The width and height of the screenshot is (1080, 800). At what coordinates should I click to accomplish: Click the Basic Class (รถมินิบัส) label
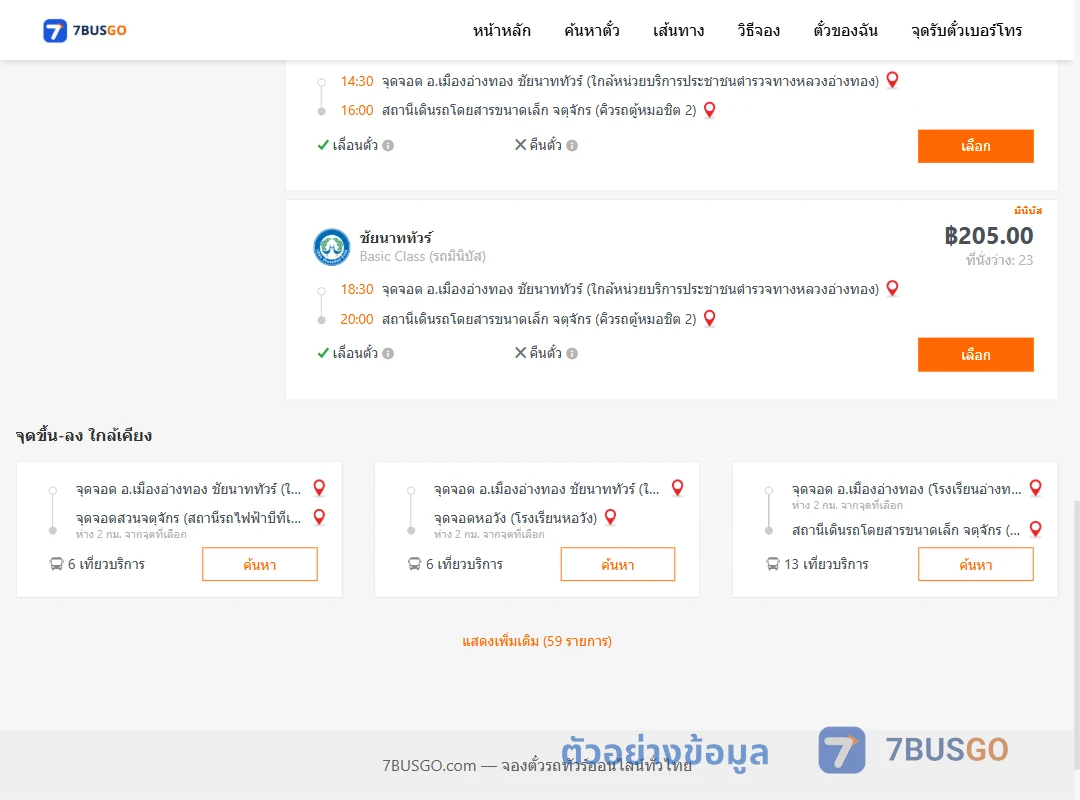pos(423,256)
